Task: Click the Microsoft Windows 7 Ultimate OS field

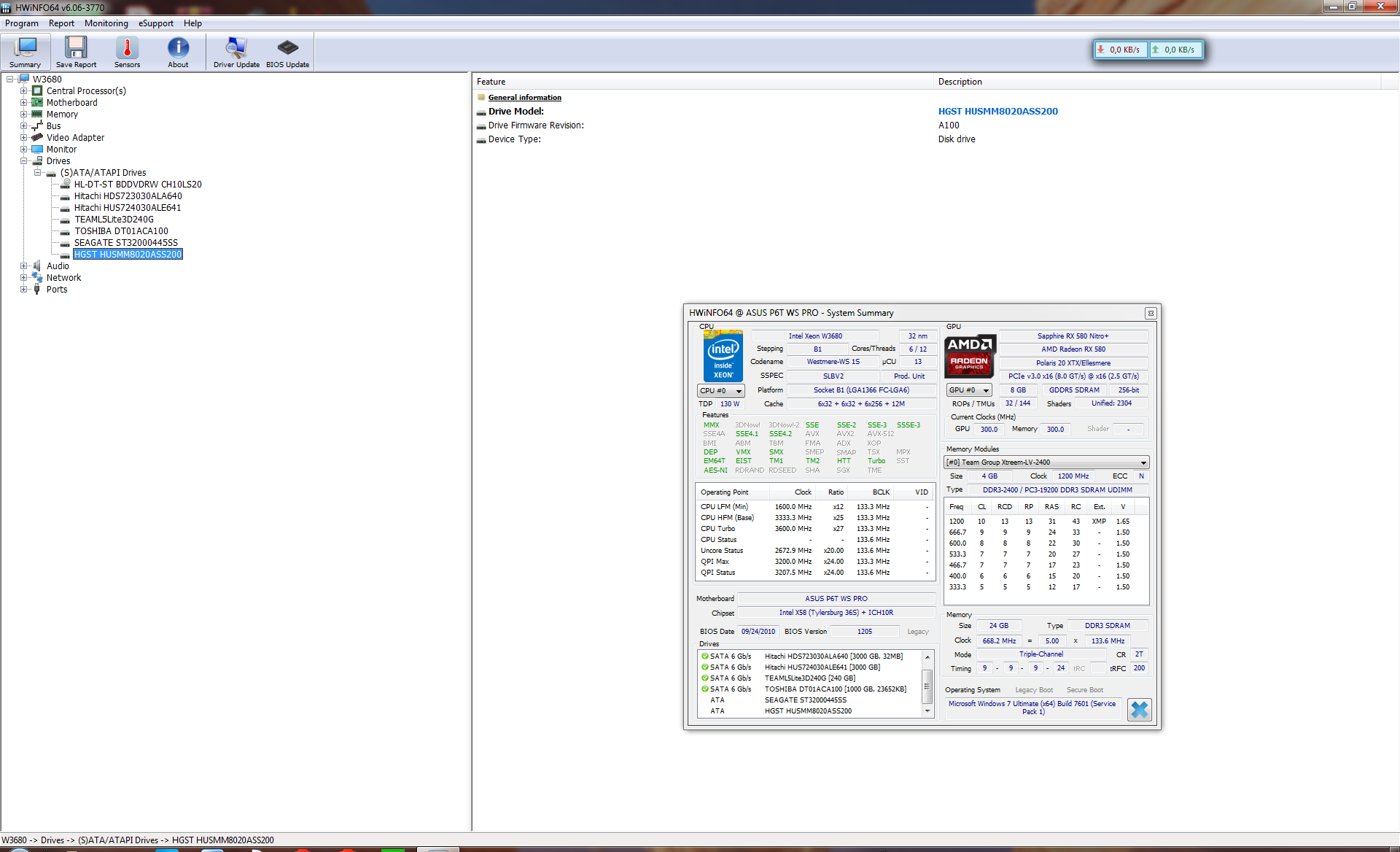Action: [1032, 708]
